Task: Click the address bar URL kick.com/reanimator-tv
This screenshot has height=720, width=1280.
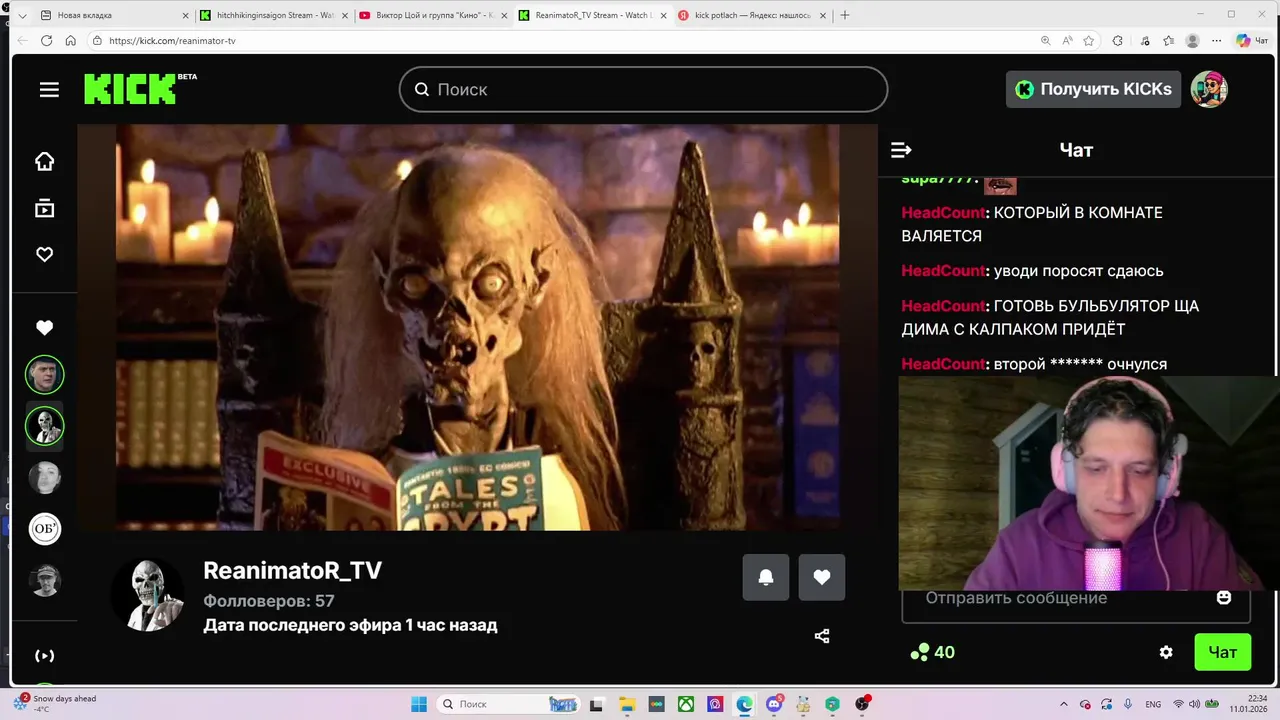Action: click(172, 41)
